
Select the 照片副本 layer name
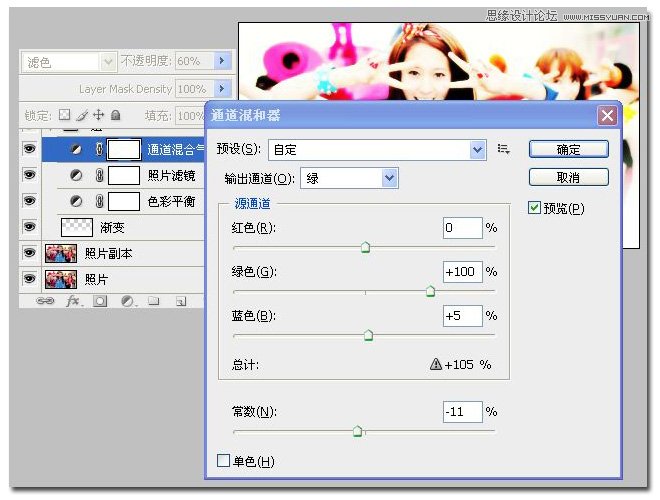click(109, 253)
